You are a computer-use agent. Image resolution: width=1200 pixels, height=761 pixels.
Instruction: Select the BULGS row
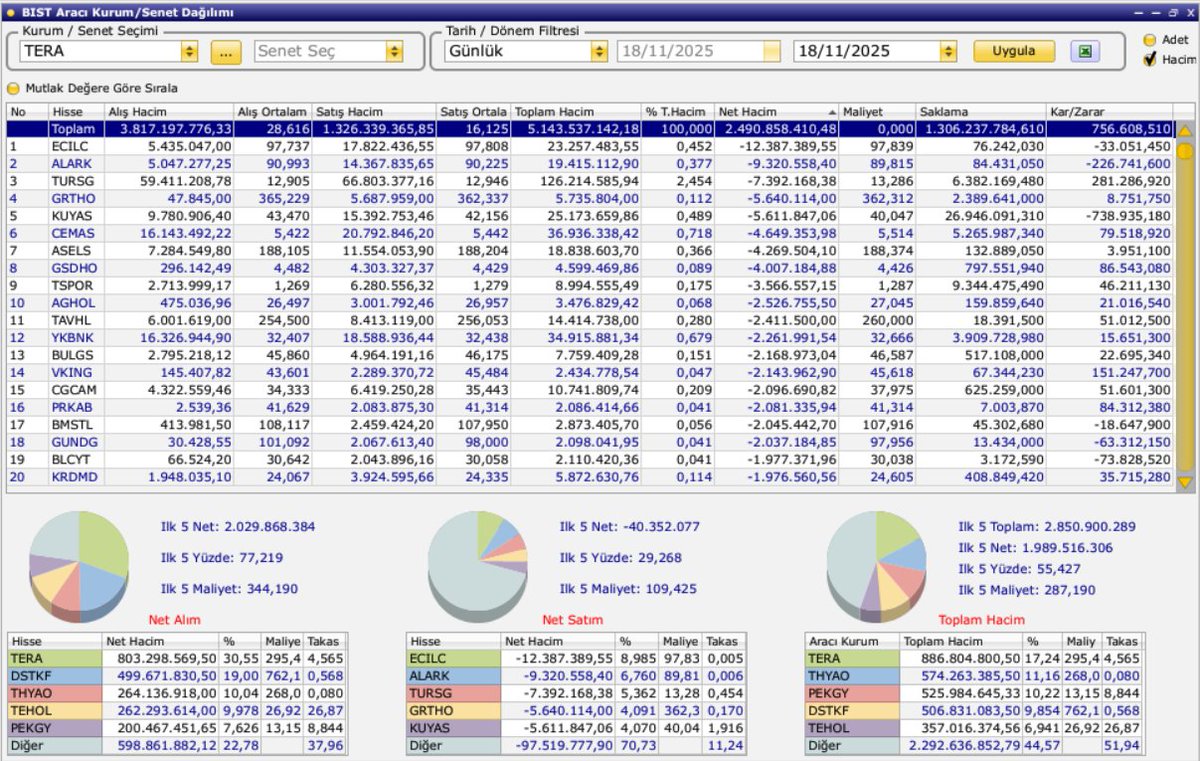(590, 355)
